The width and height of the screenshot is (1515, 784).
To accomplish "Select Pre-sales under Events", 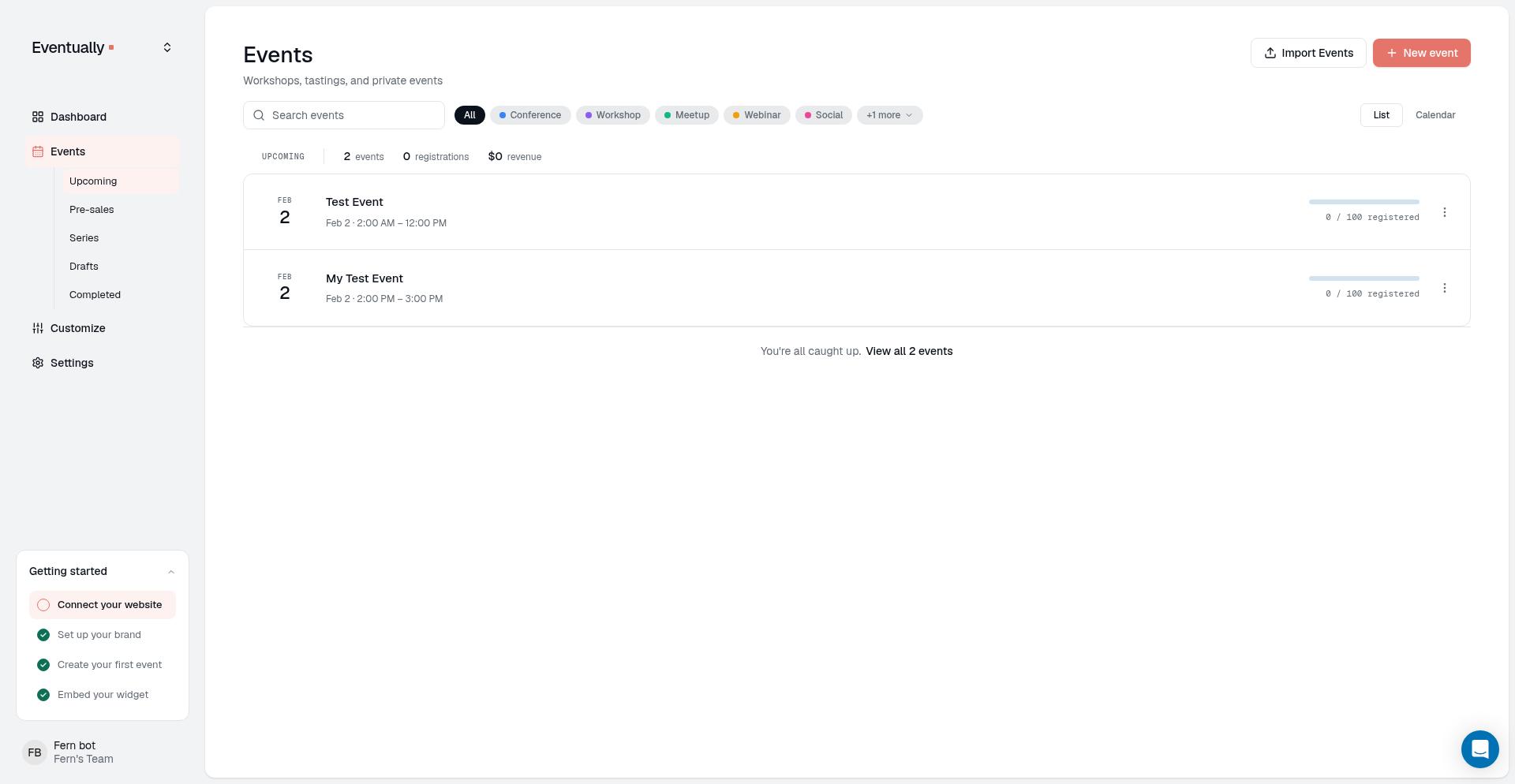I will (121, 210).
